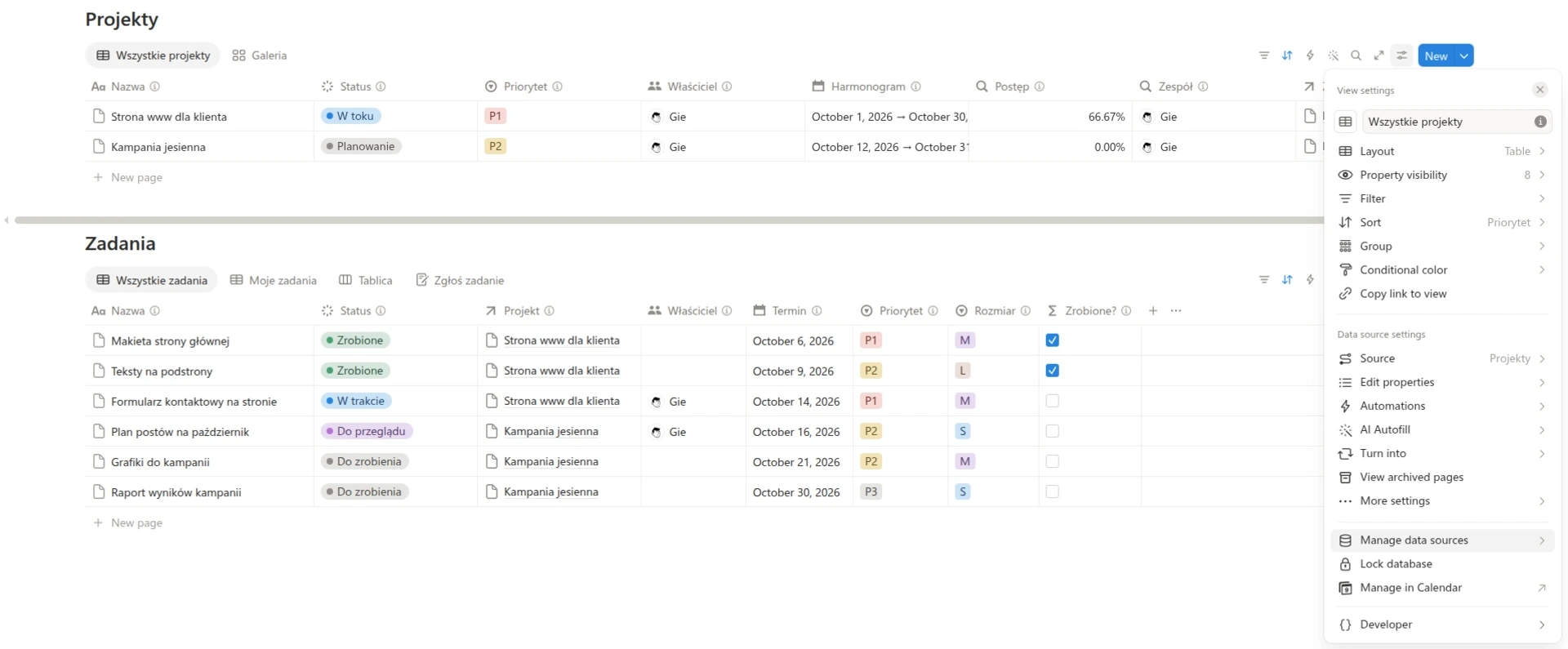Click the expand-to-full-page arrows icon in Projekty

1379,56
